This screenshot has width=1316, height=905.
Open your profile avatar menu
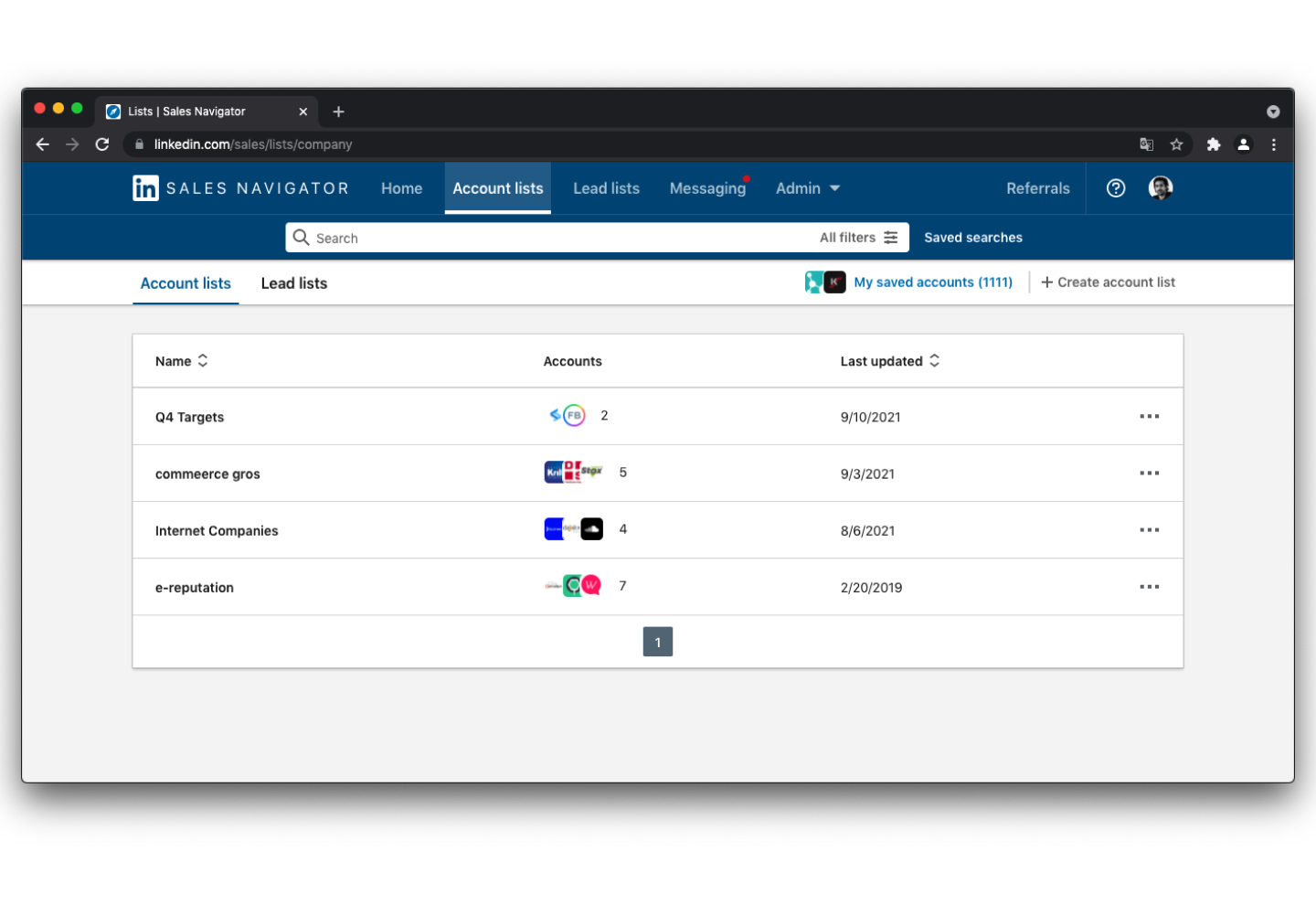pyautogui.click(x=1160, y=188)
